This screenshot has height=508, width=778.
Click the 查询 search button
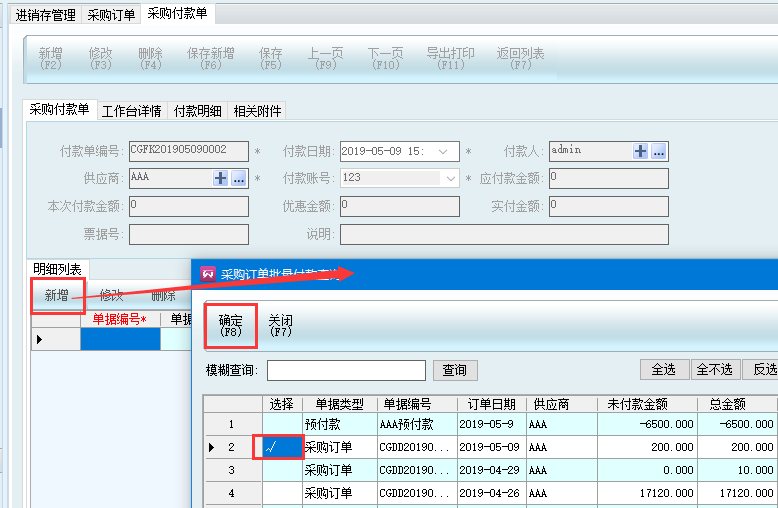tap(454, 370)
